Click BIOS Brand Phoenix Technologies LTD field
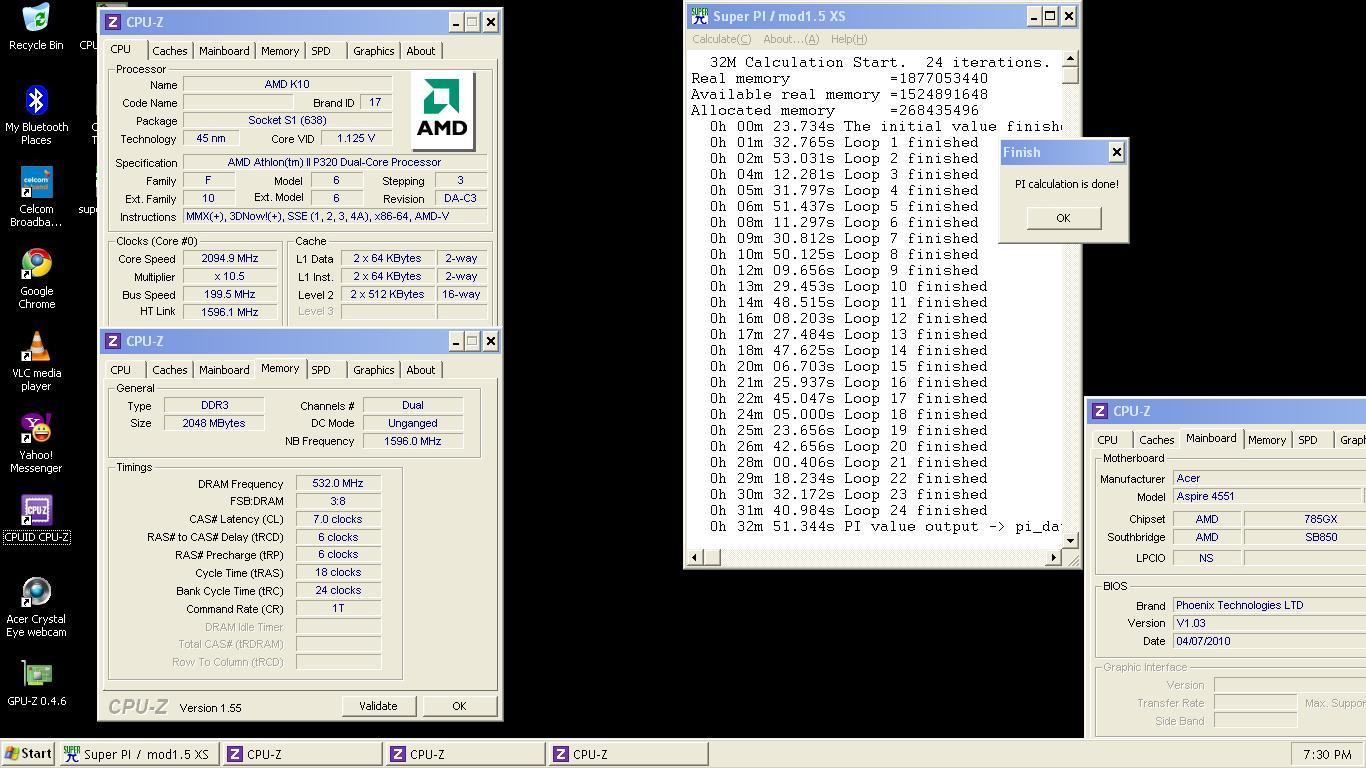 click(x=1269, y=605)
